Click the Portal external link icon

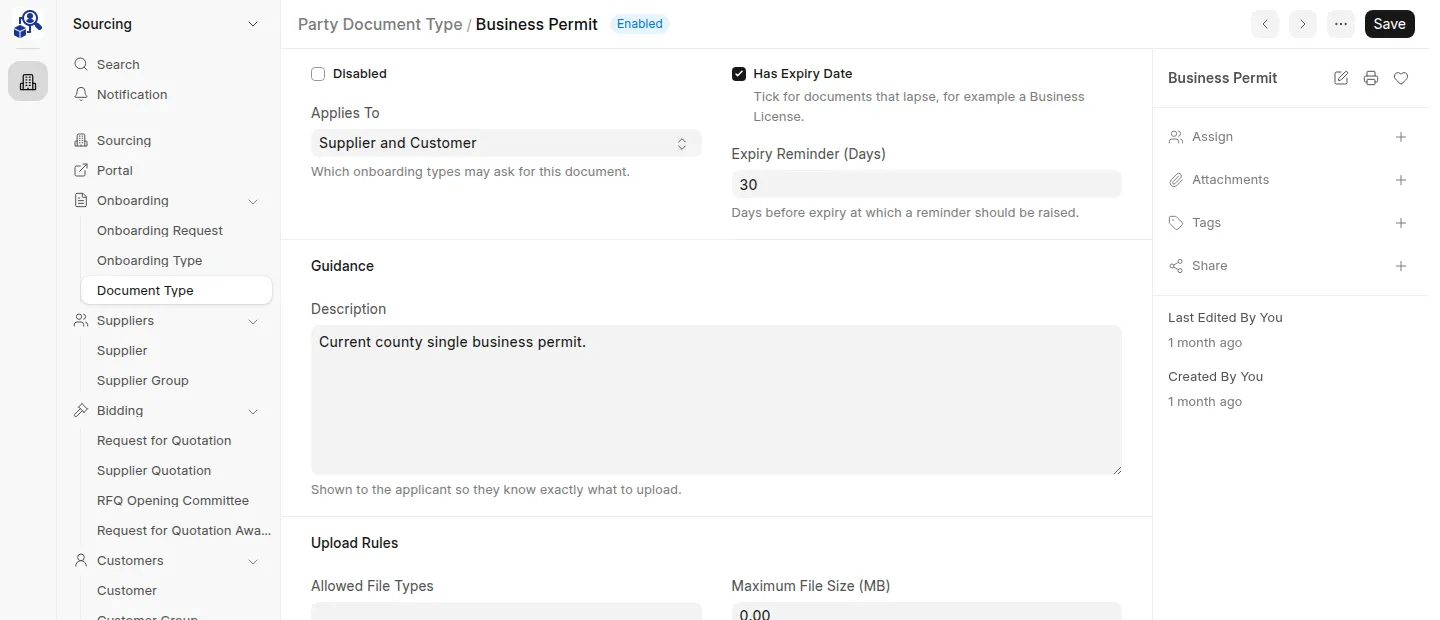click(81, 170)
